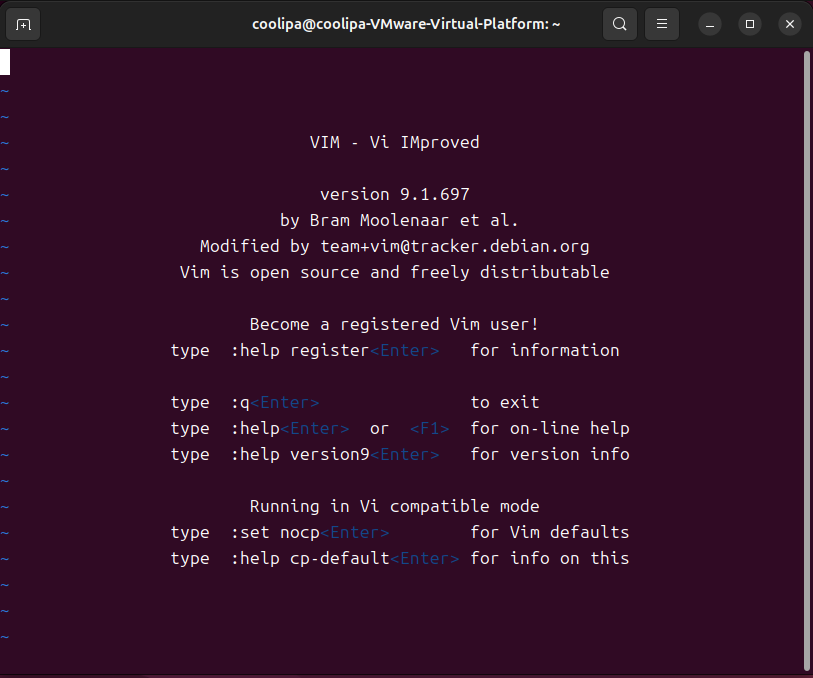The height and width of the screenshot is (678, 813).
Task: Click the "by Bram Moolenaar et al." line
Action: click(x=399, y=220)
